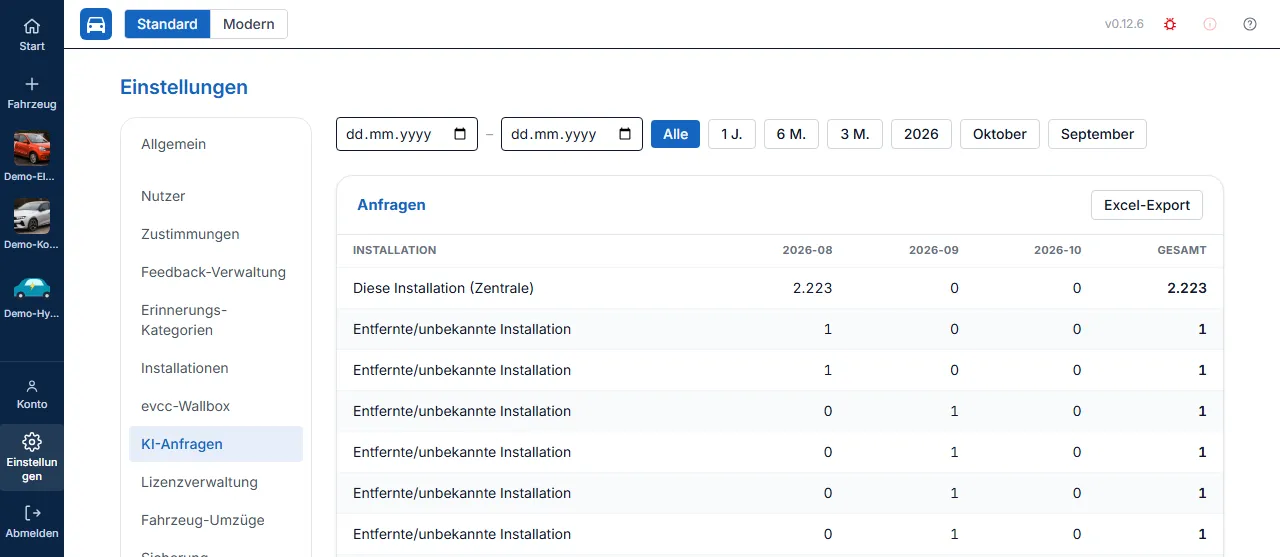Open Konto user icon
This screenshot has height=557, width=1280.
click(x=32, y=386)
